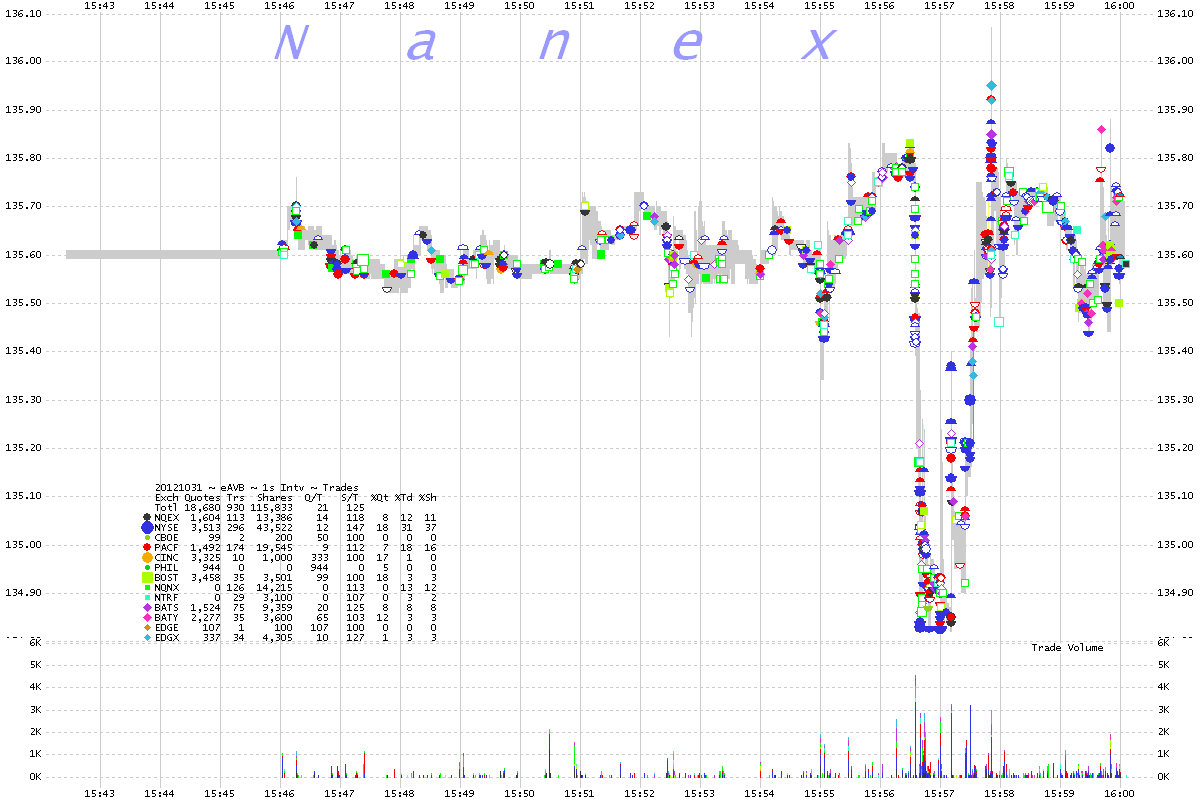Click '136.10' on the left price axis
1200x800 pixels.
click(x=24, y=14)
